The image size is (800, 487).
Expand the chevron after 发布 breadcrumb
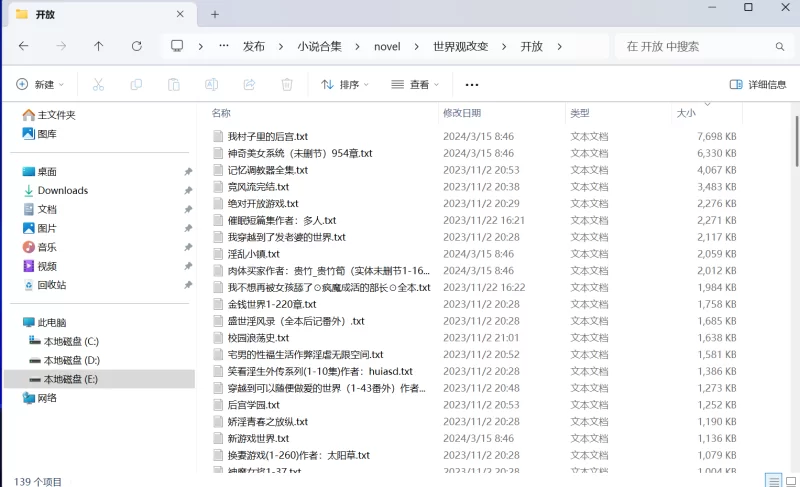coord(281,47)
